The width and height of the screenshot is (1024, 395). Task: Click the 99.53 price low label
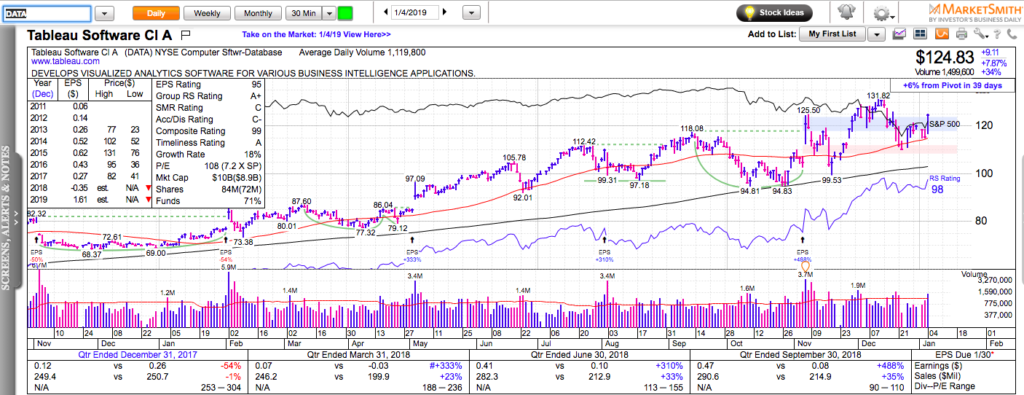click(831, 180)
